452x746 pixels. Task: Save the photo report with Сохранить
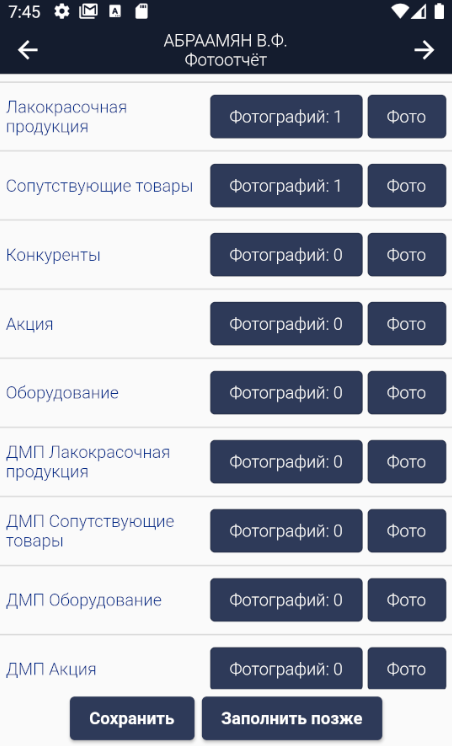tap(132, 718)
